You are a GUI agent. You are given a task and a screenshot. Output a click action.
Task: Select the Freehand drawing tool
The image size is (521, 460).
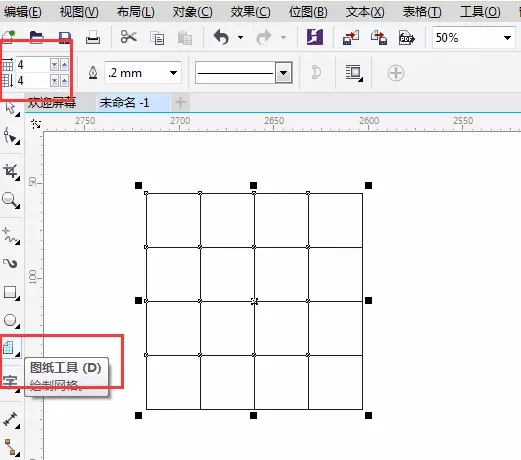coord(11,235)
